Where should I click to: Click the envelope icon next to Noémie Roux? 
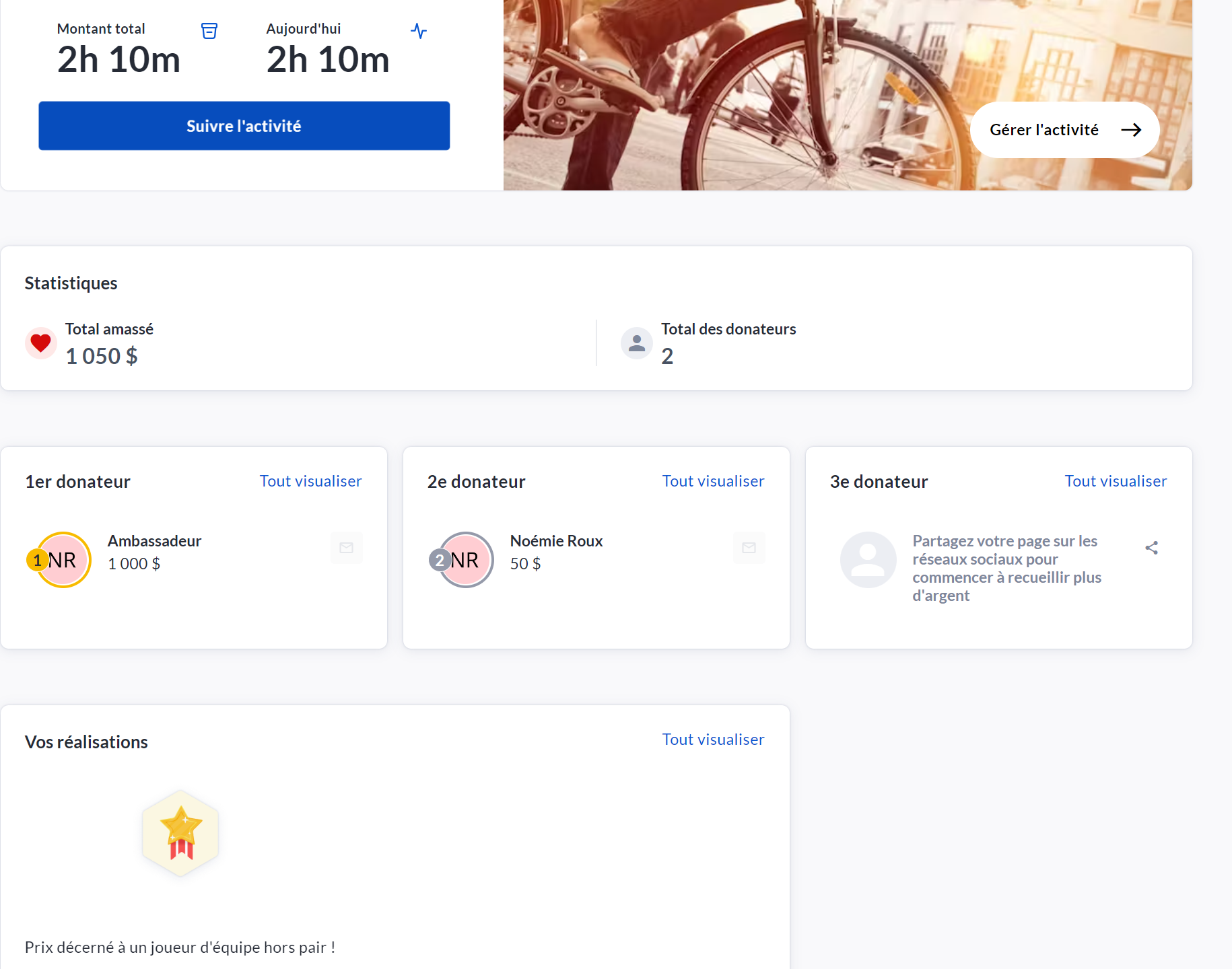(749, 548)
